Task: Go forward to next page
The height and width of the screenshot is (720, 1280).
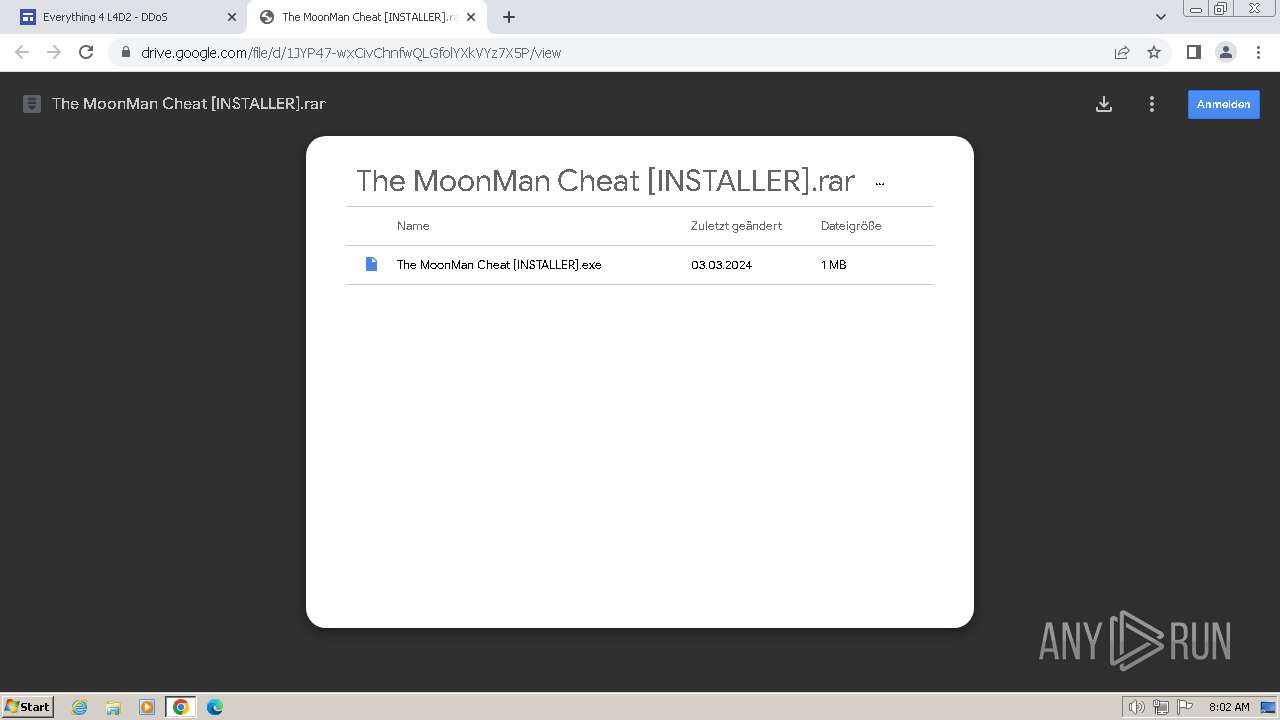Action: (x=54, y=52)
